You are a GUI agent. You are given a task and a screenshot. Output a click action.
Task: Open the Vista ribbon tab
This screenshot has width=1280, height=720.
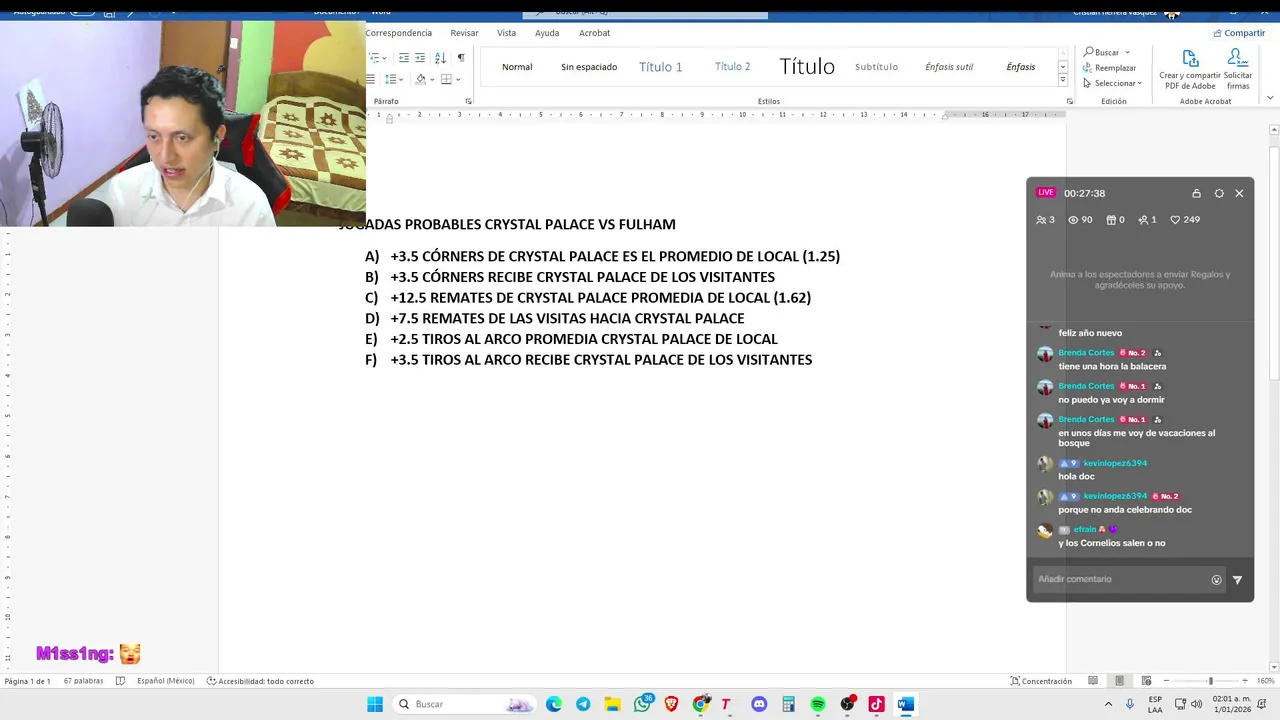click(507, 33)
